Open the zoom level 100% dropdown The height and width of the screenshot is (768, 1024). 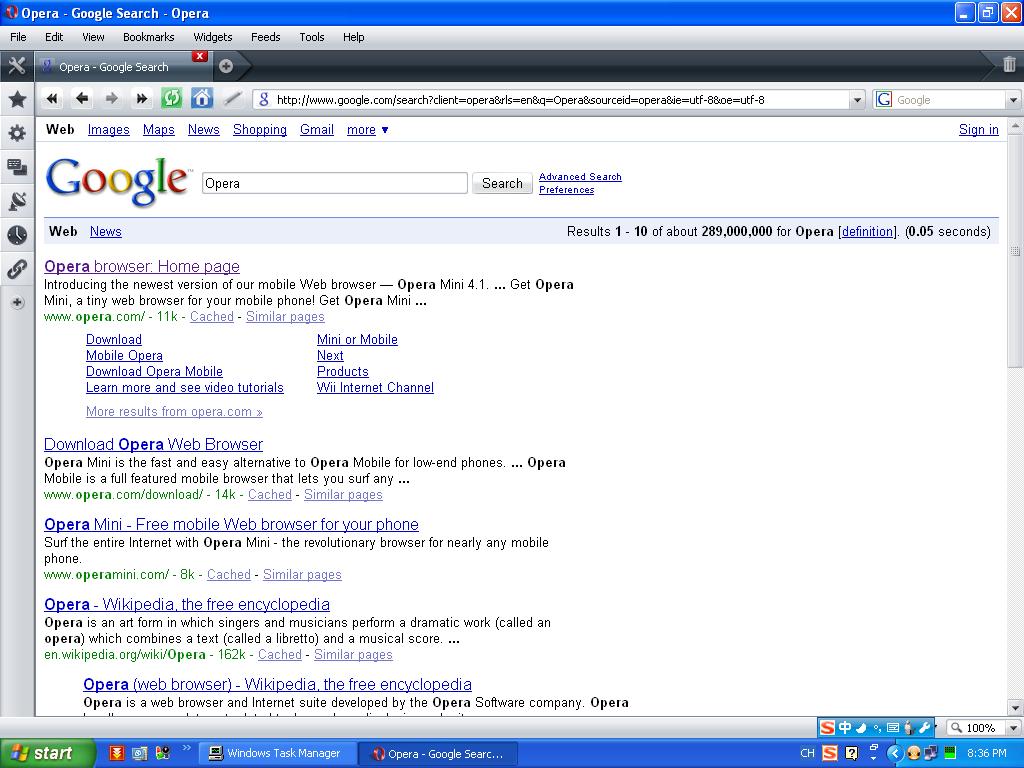(1013, 728)
